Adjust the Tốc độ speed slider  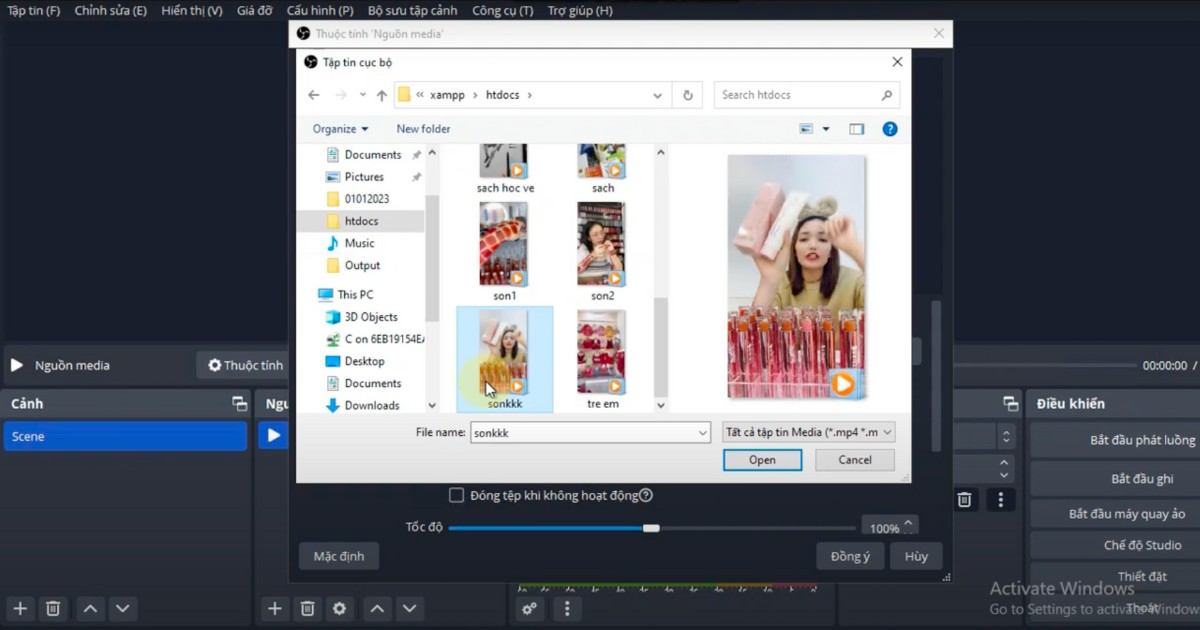[652, 527]
